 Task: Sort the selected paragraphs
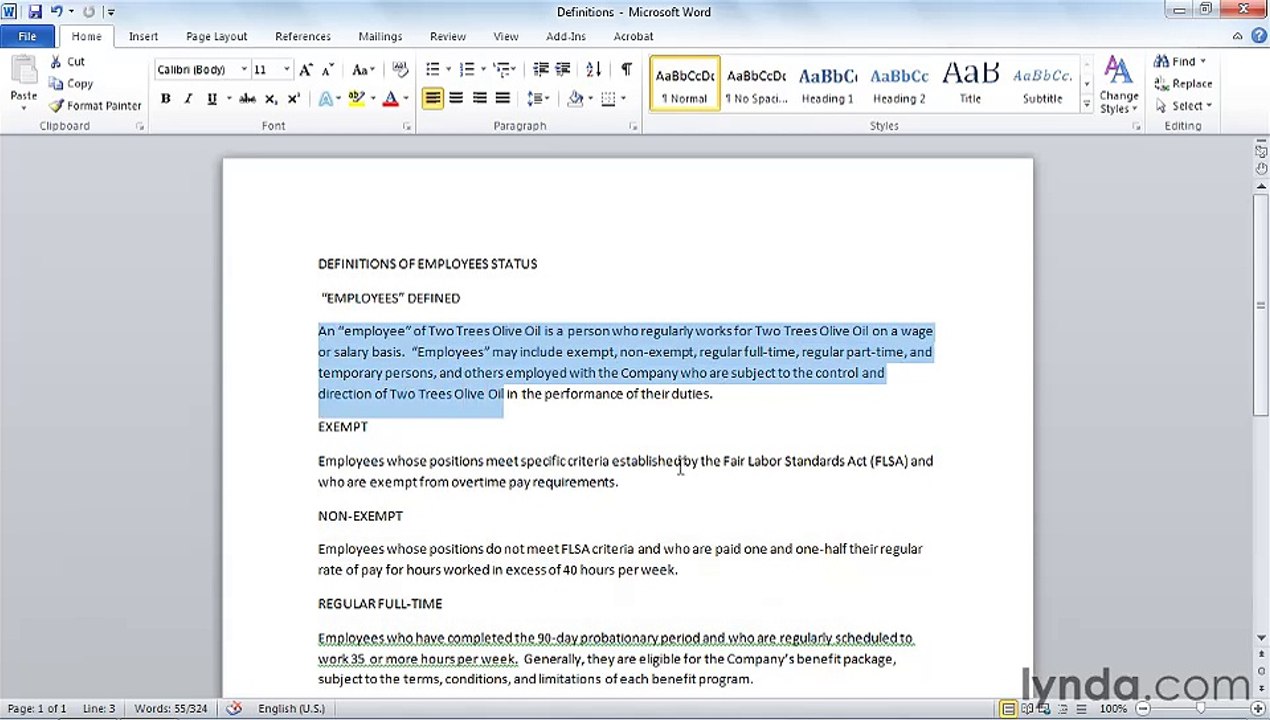pos(593,70)
